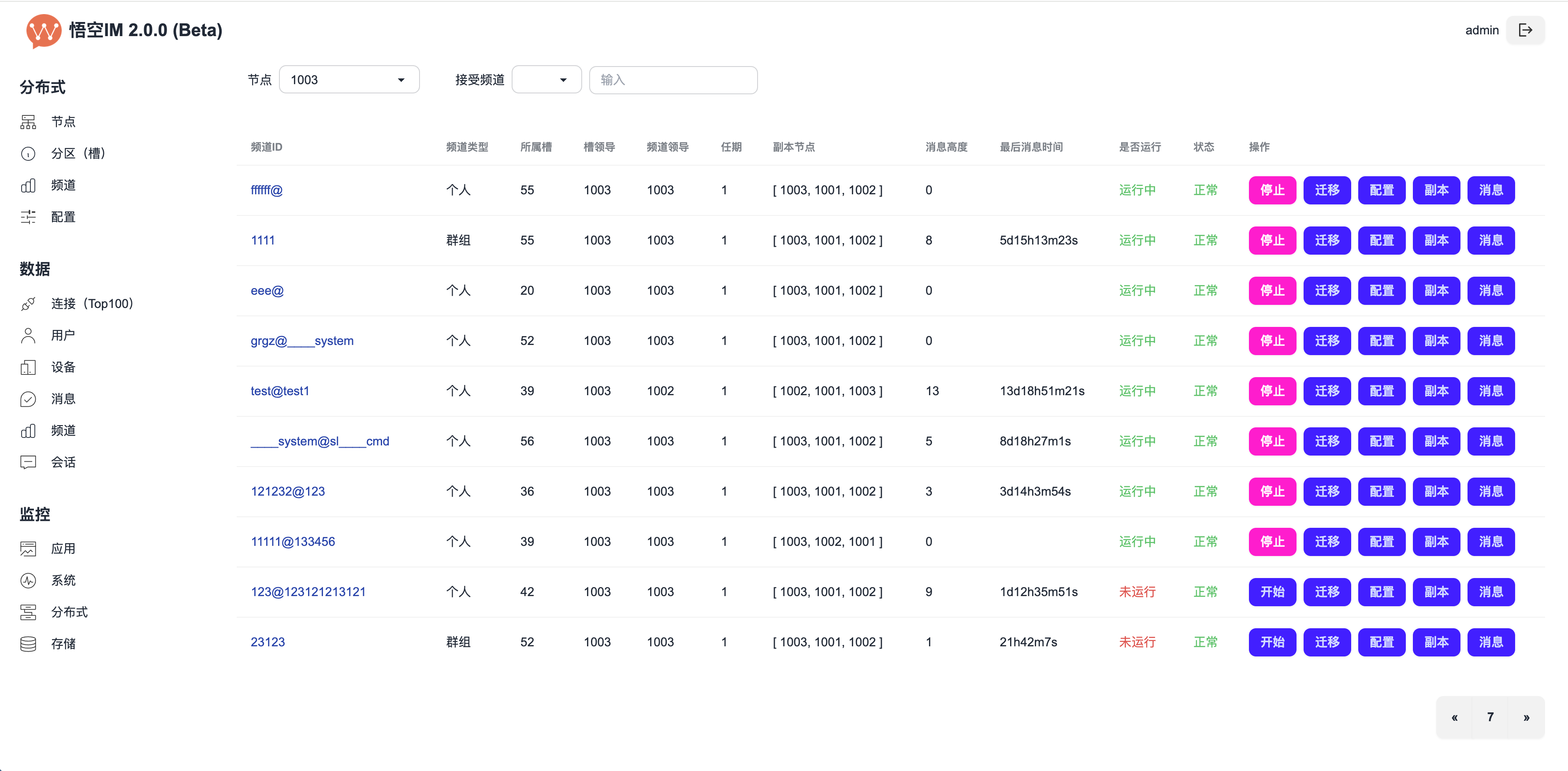
Task: Open the test@test1 channel link
Action: tap(279, 391)
